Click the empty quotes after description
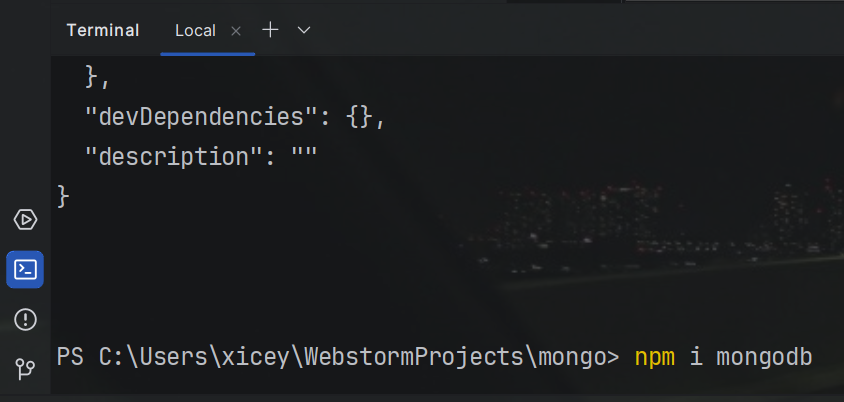The width and height of the screenshot is (844, 402). click(x=303, y=157)
